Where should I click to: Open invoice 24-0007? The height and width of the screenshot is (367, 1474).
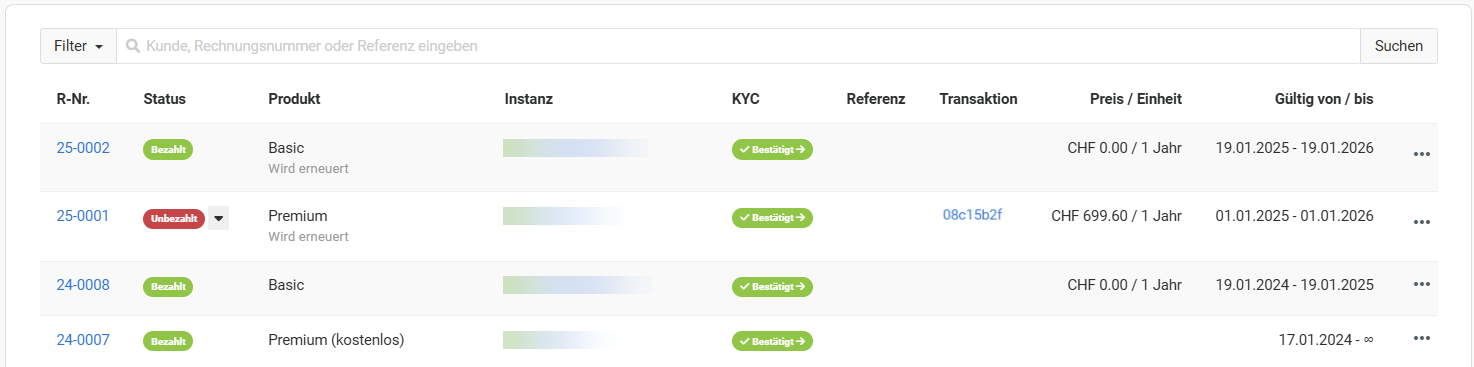point(83,340)
